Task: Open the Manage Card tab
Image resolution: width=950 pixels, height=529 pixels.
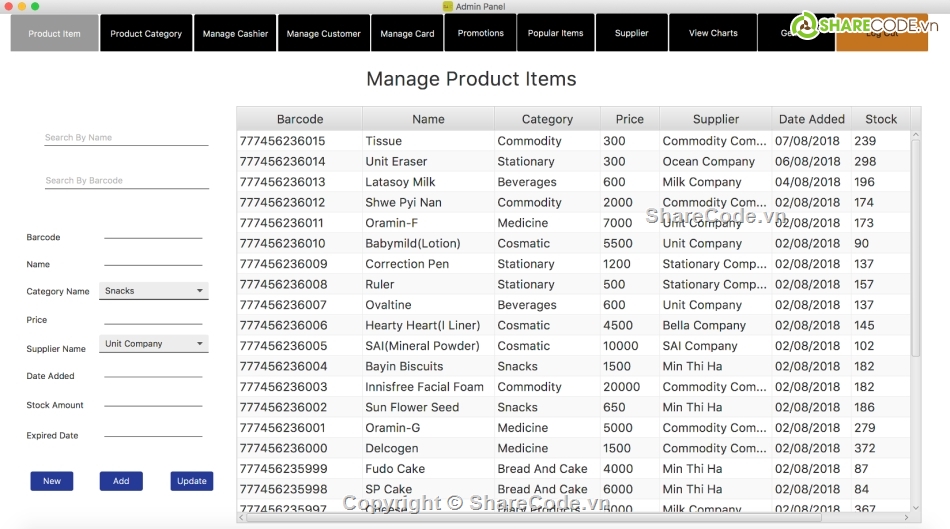Action: [407, 33]
